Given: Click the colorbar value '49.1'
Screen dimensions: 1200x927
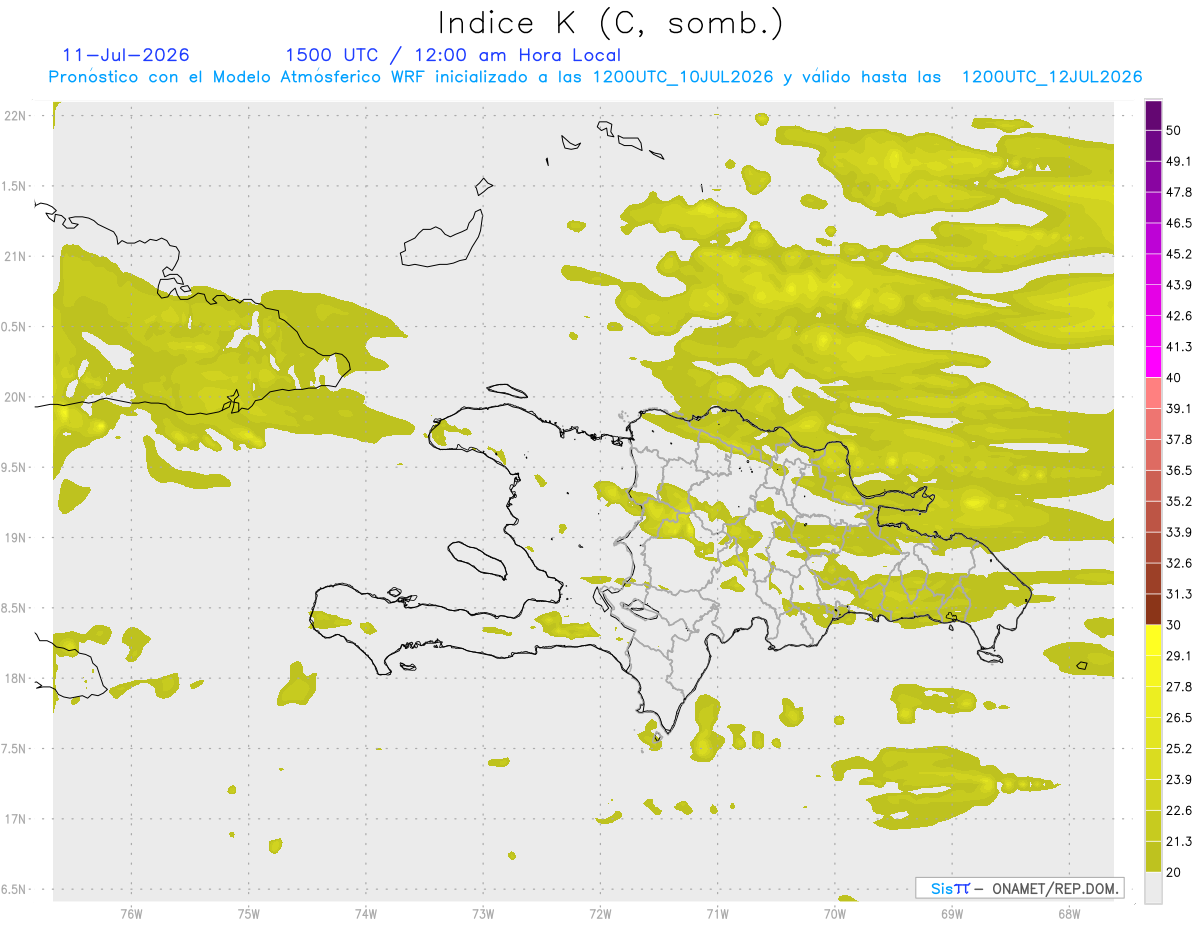Looking at the screenshot, I should pos(1178,161).
